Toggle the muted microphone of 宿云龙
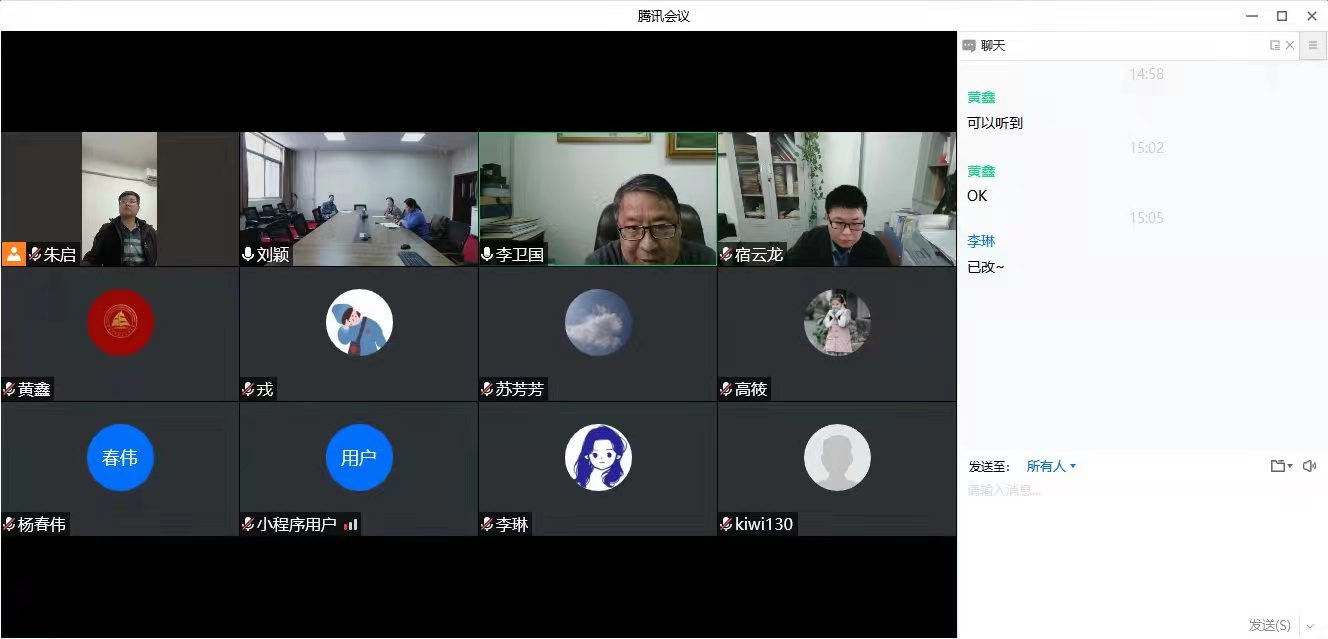 pyautogui.click(x=726, y=255)
